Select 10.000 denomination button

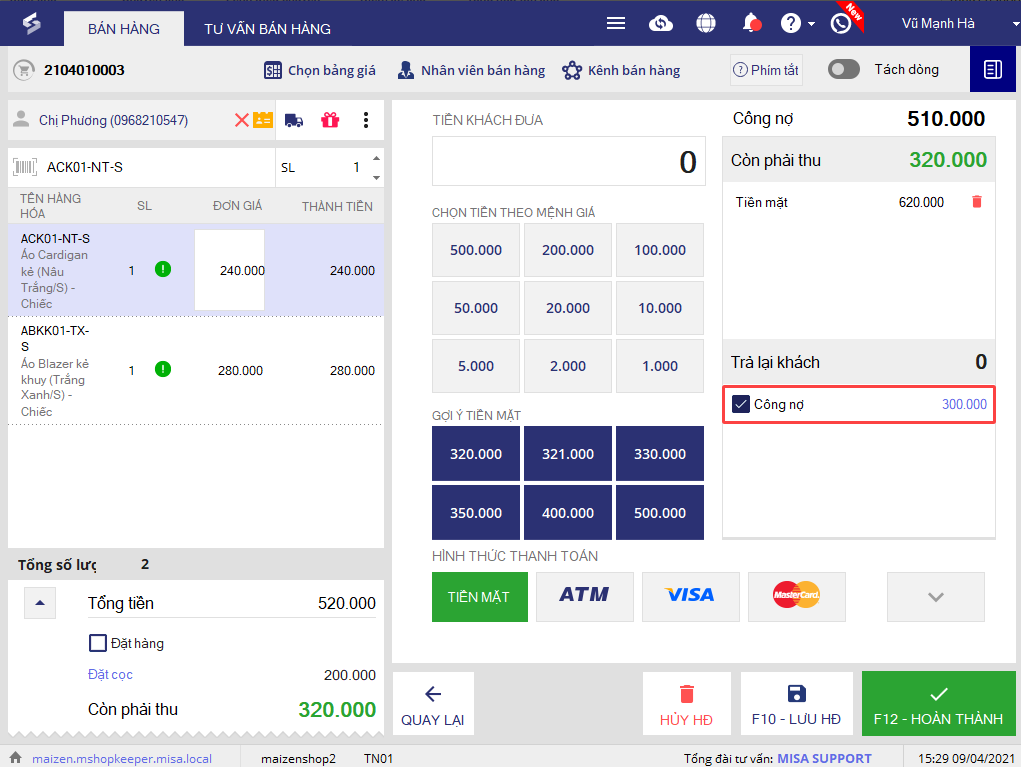coord(660,308)
